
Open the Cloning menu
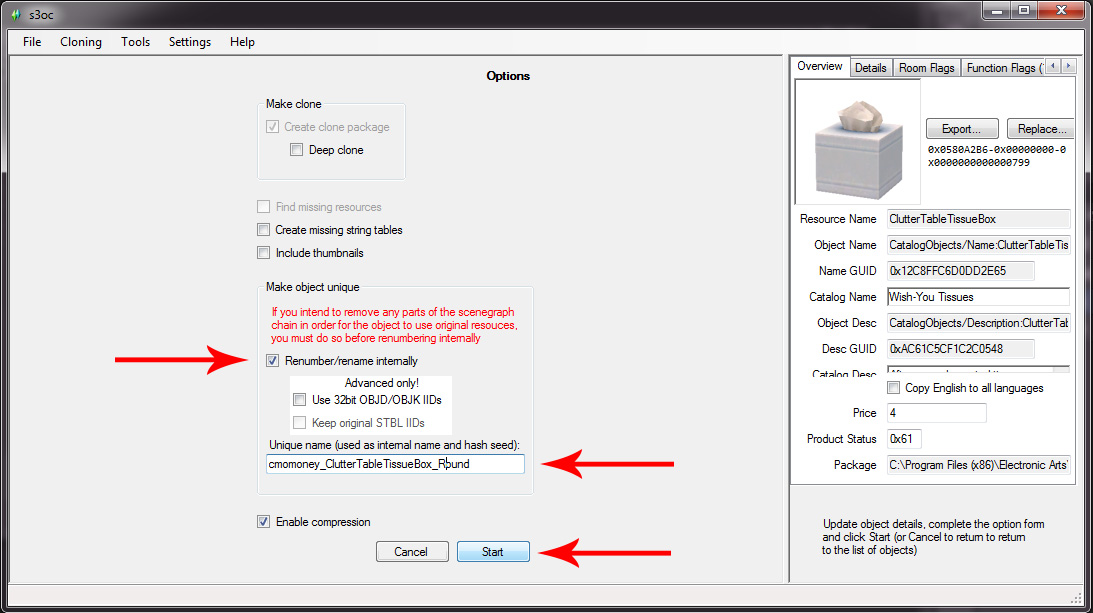pyautogui.click(x=81, y=42)
